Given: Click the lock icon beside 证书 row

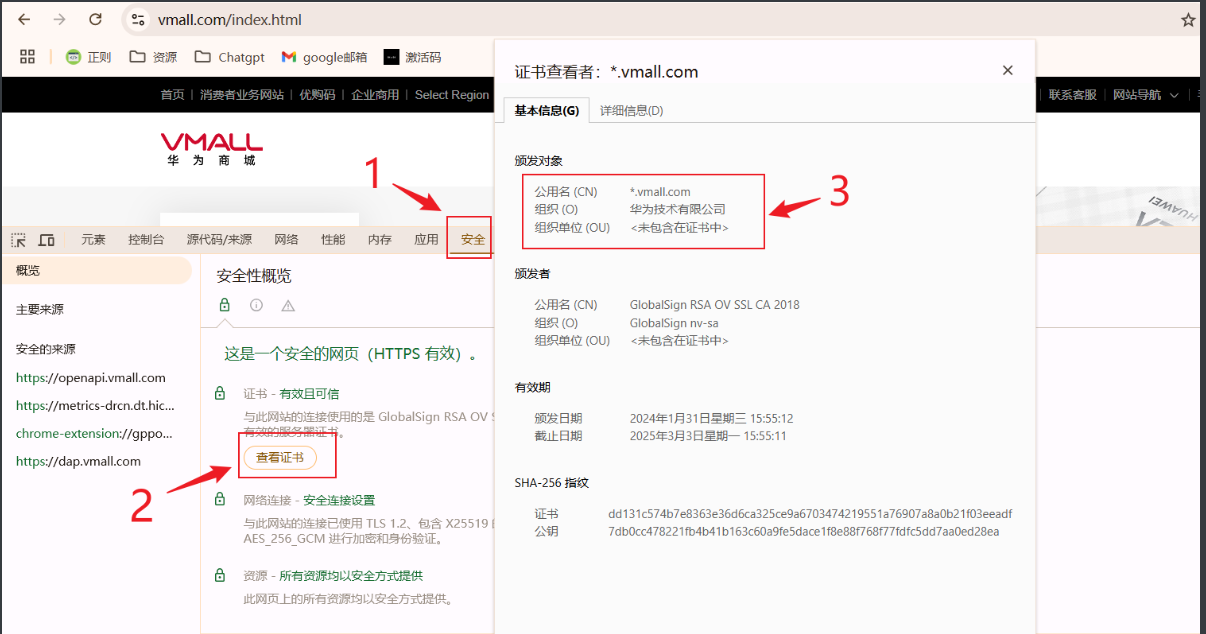Looking at the screenshot, I should (x=220, y=394).
